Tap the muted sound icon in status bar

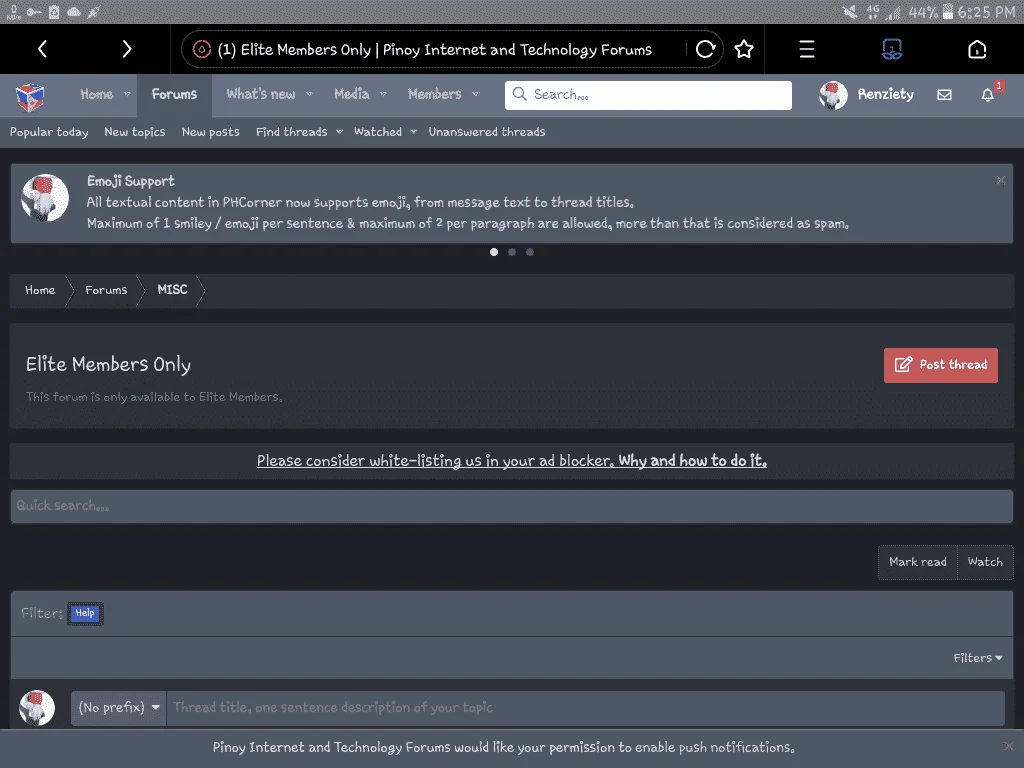pyautogui.click(x=850, y=12)
